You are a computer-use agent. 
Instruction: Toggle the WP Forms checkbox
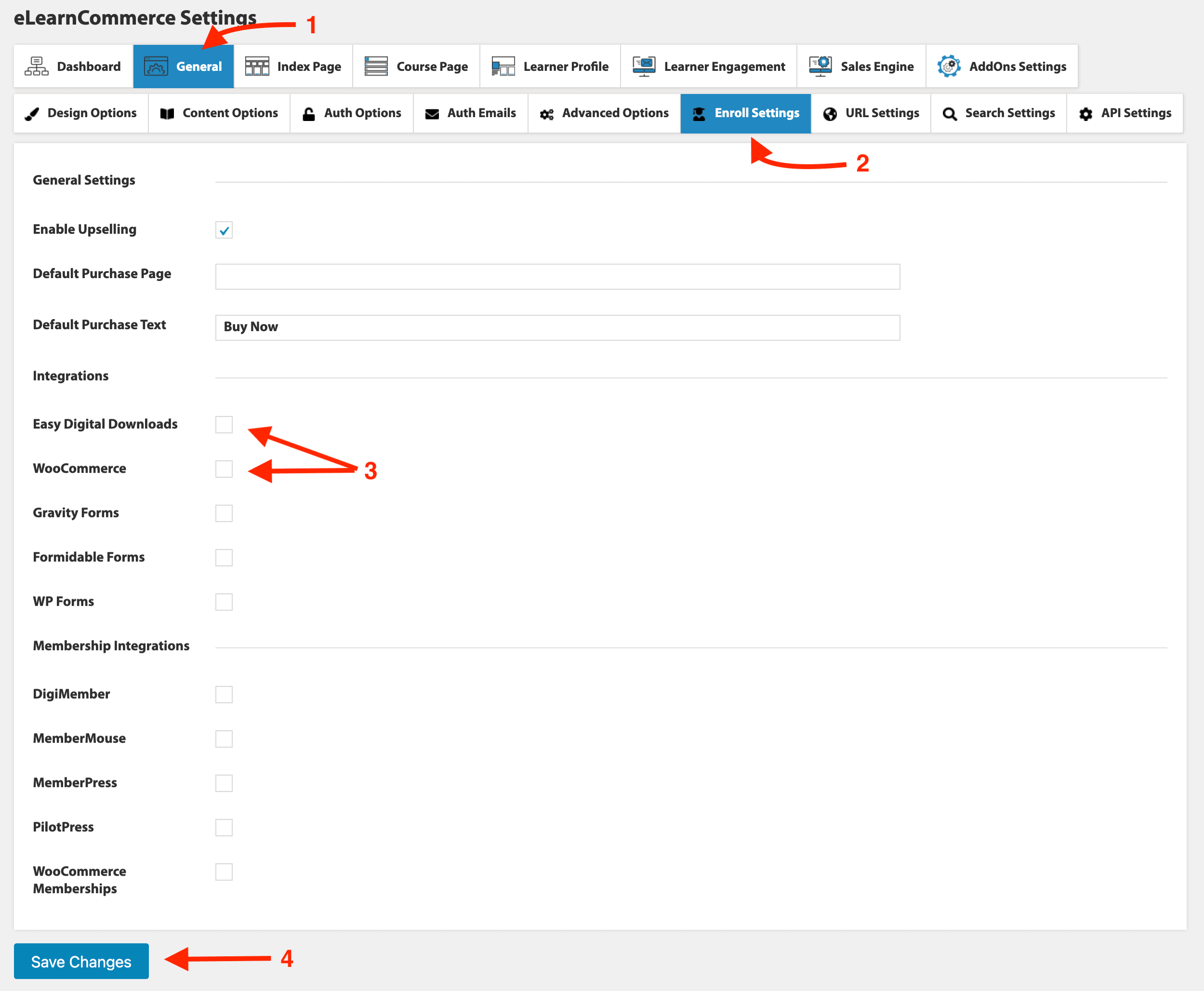pos(224,602)
